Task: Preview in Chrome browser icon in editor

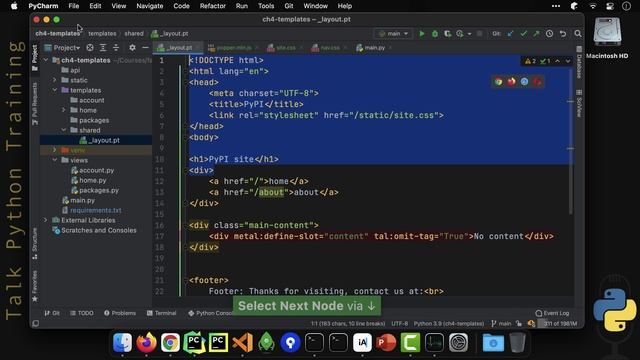Action: (x=498, y=82)
